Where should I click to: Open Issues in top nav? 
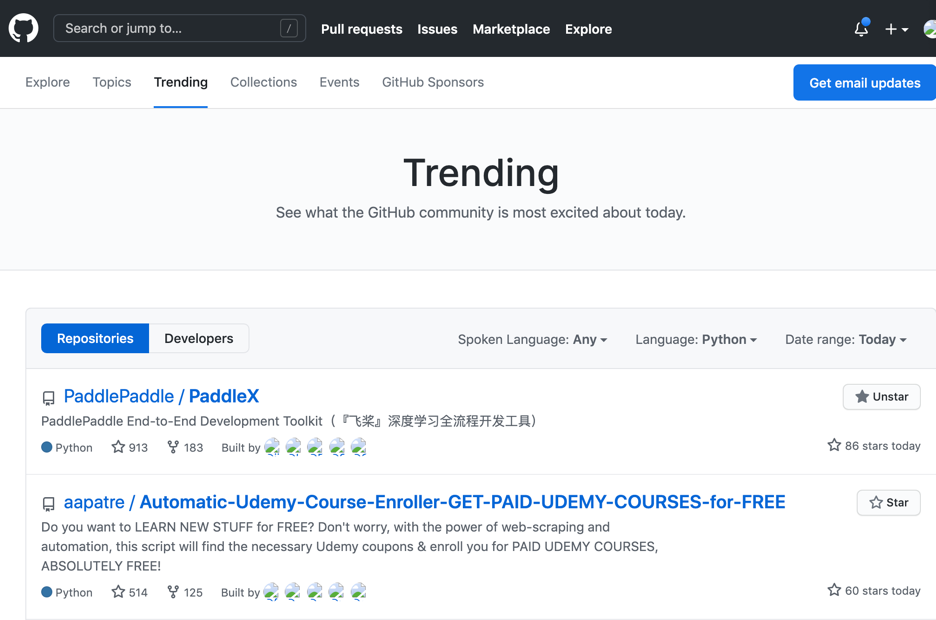(437, 29)
